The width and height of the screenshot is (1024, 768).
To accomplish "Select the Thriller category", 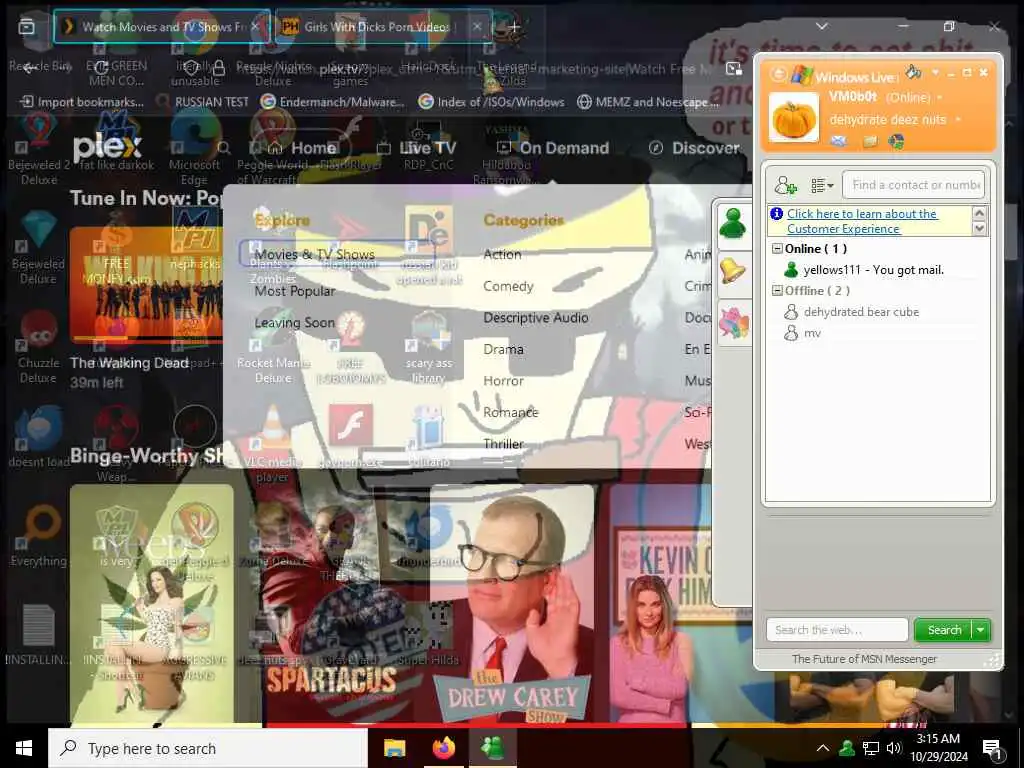I will tap(504, 443).
